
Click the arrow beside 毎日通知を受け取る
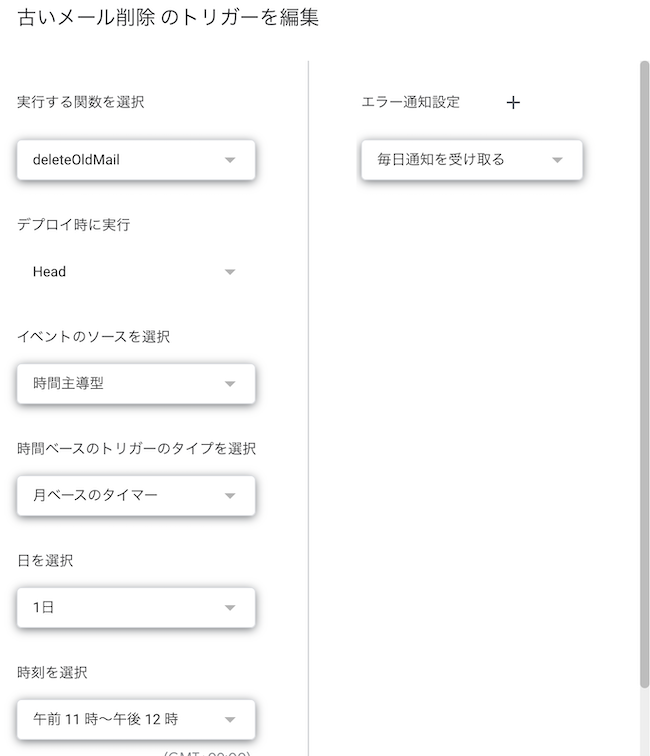pos(558,160)
